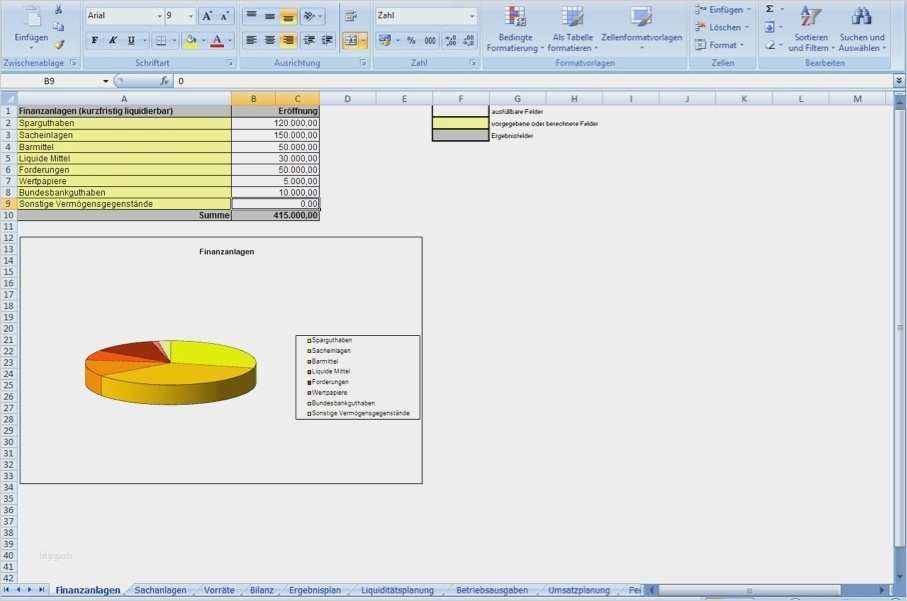This screenshot has height=601, width=907.
Task: Center text horizontally
Action: pyautogui.click(x=270, y=40)
